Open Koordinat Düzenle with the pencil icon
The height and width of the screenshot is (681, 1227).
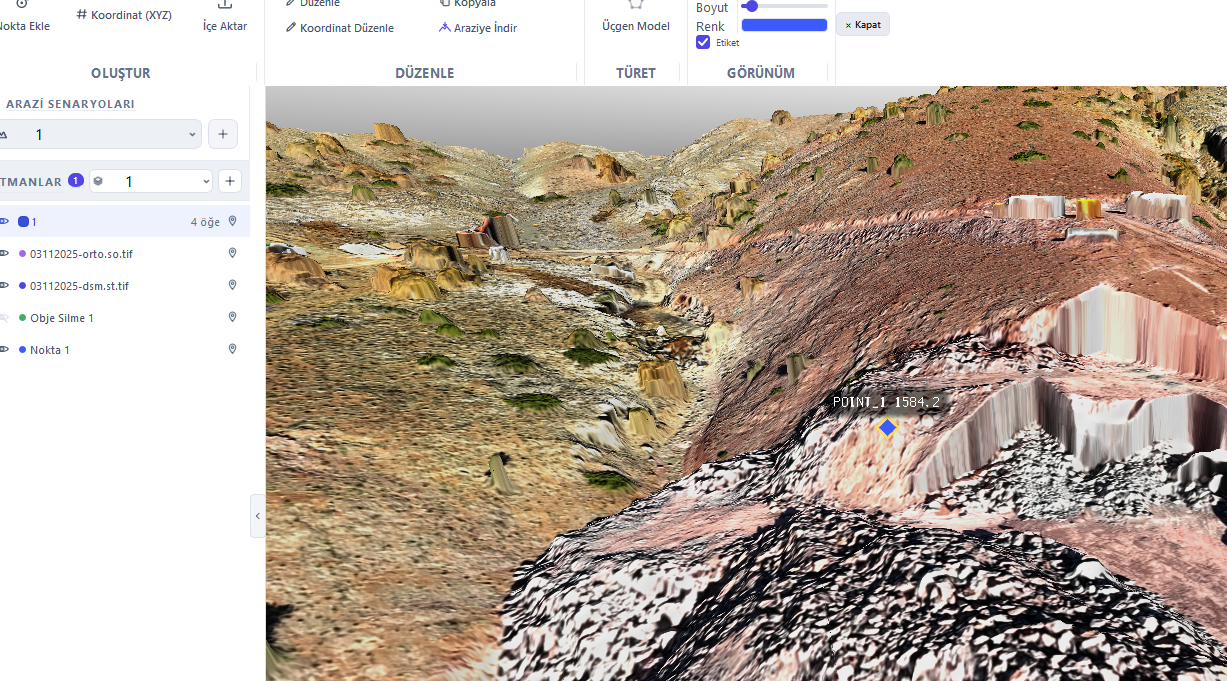click(x=340, y=28)
